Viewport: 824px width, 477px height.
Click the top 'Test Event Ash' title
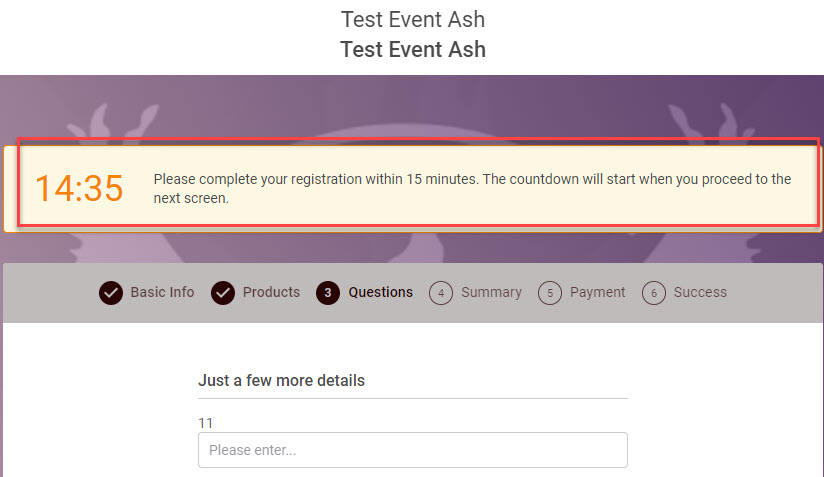(412, 19)
